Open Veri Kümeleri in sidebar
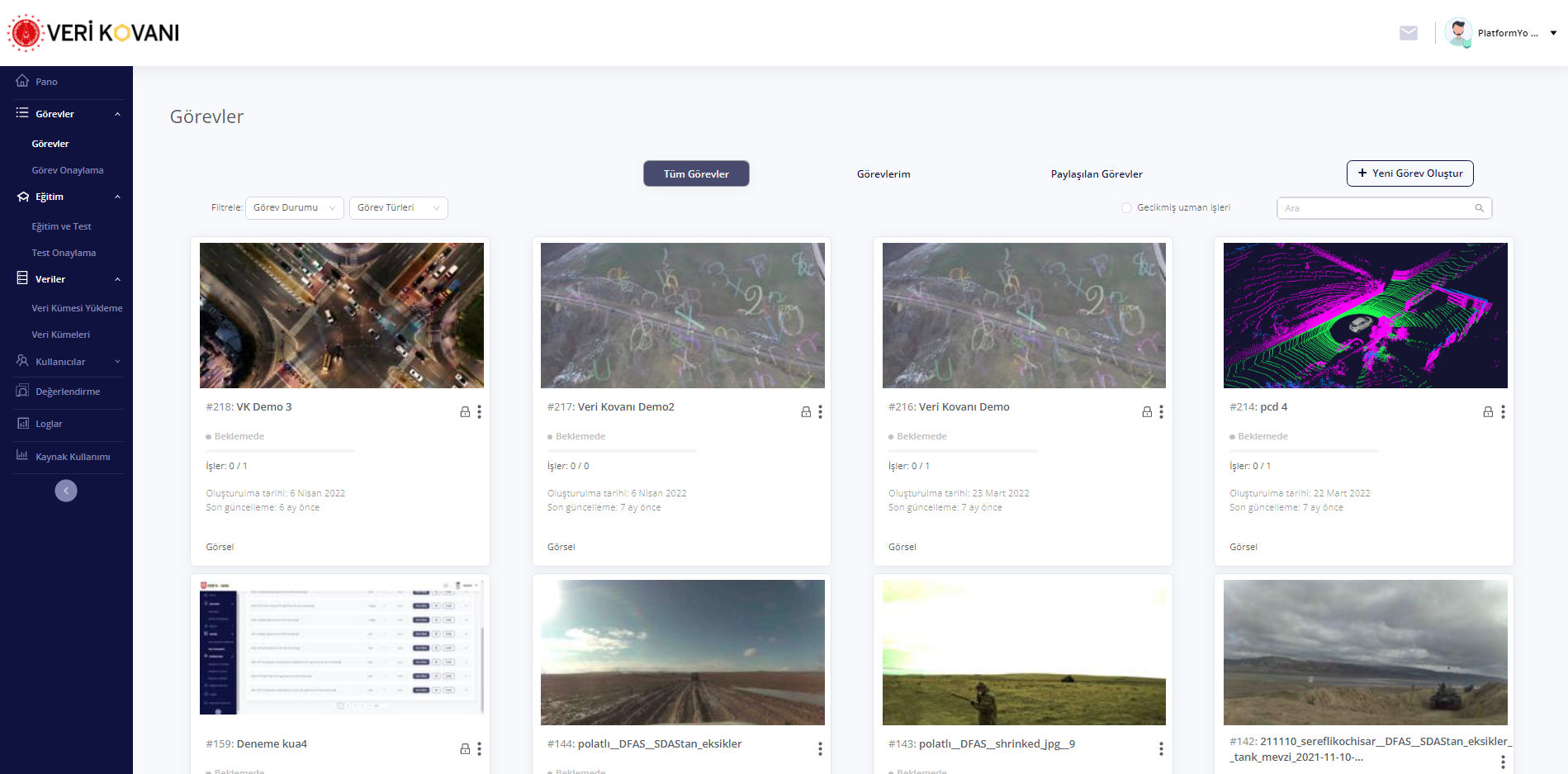The image size is (1568, 774). [x=61, y=335]
